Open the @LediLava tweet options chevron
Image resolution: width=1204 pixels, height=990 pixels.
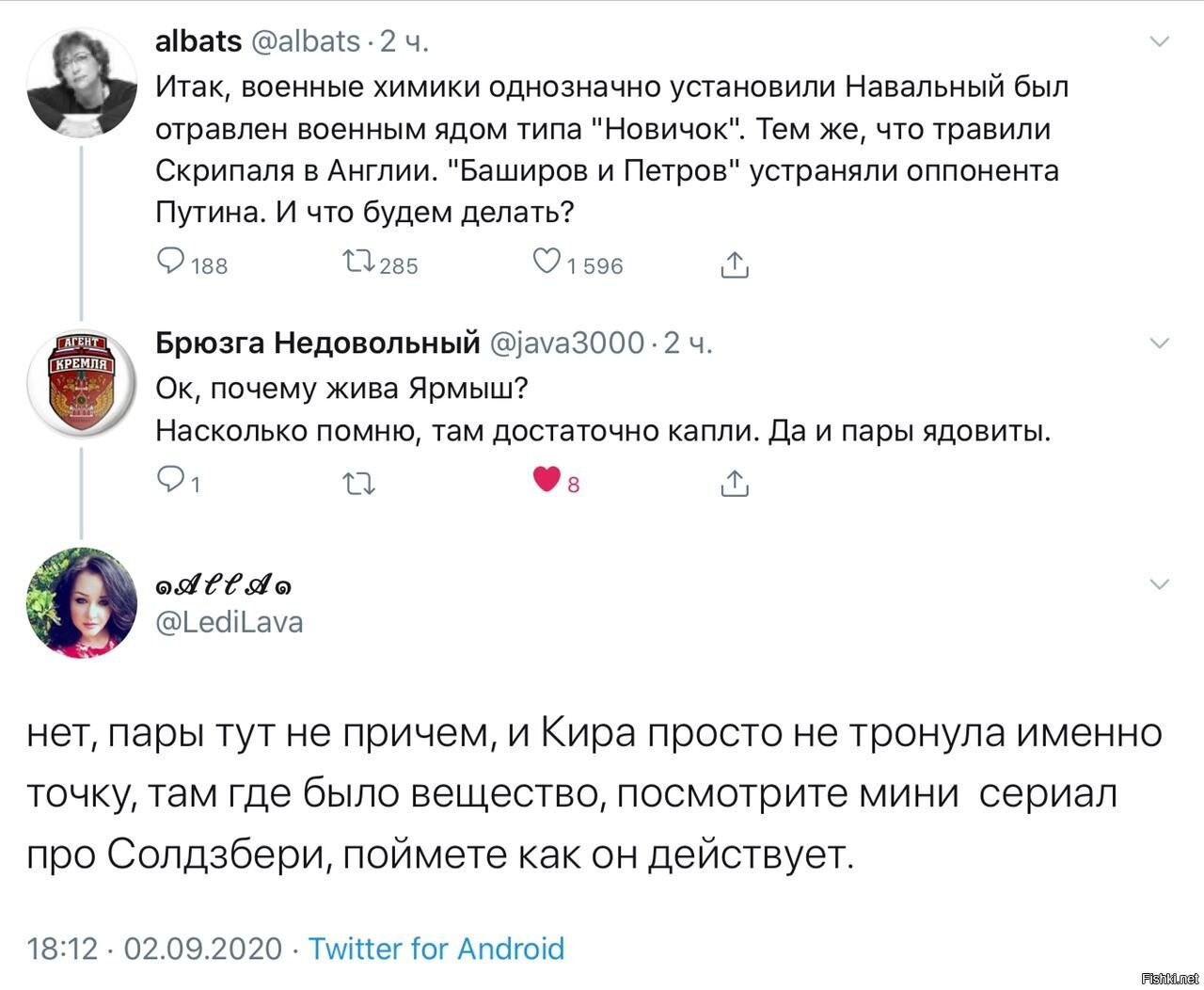pos(1160,584)
